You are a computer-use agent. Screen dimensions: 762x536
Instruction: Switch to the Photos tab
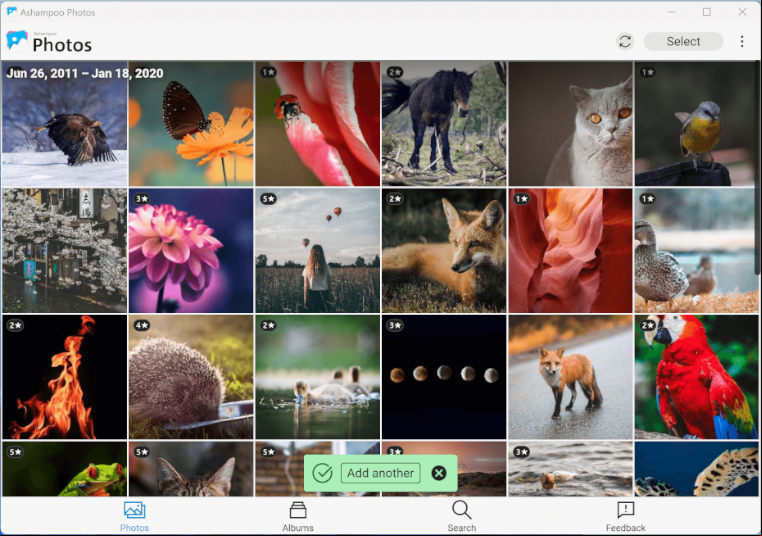pos(134,517)
